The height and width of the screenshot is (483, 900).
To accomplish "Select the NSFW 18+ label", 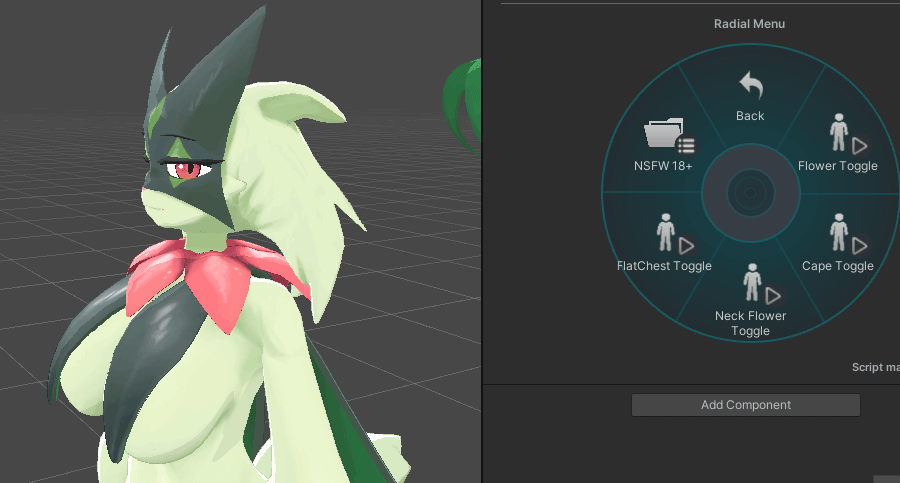I will [x=663, y=166].
